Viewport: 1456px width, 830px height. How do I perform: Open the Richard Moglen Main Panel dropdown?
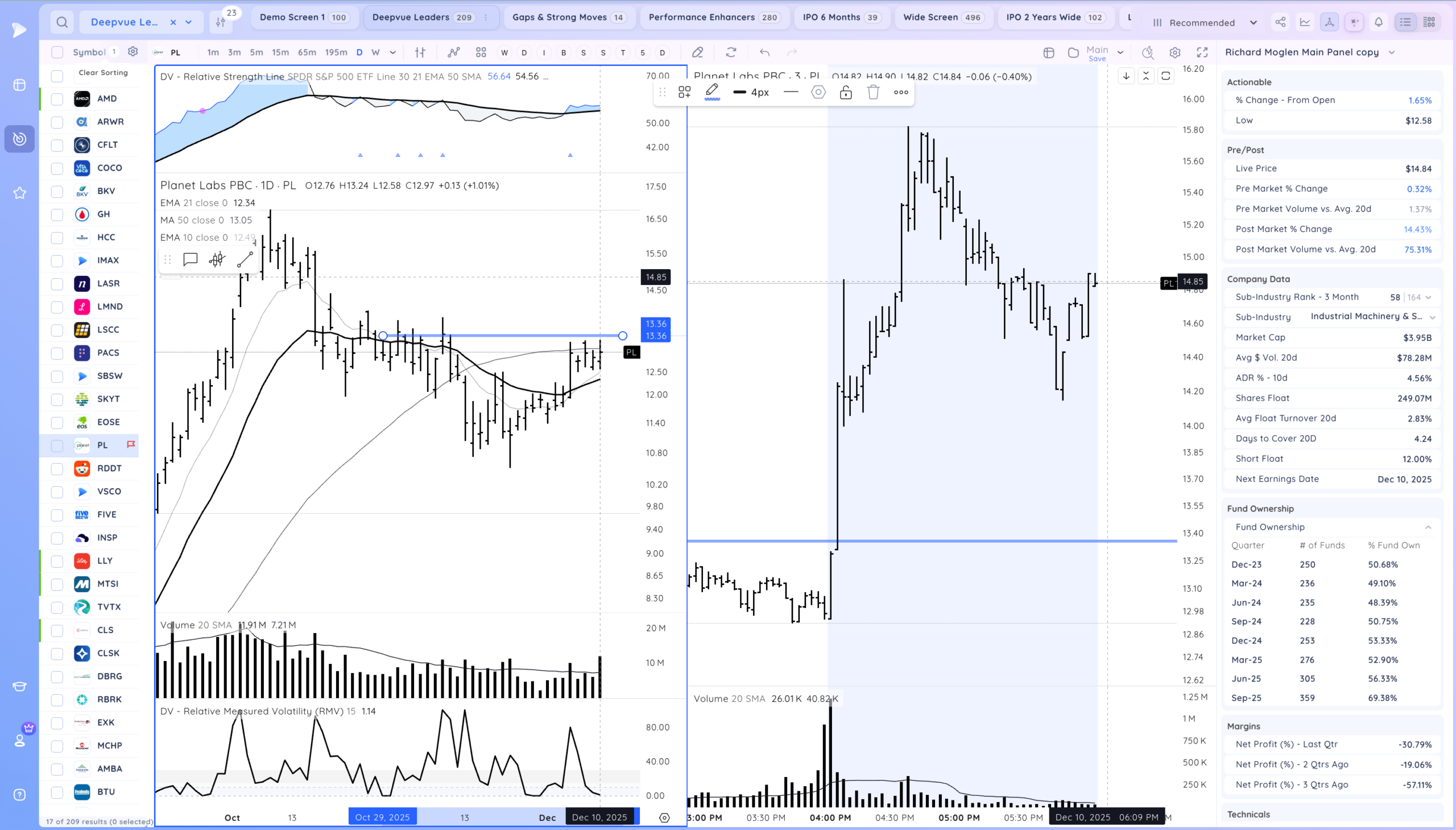pos(1392,52)
